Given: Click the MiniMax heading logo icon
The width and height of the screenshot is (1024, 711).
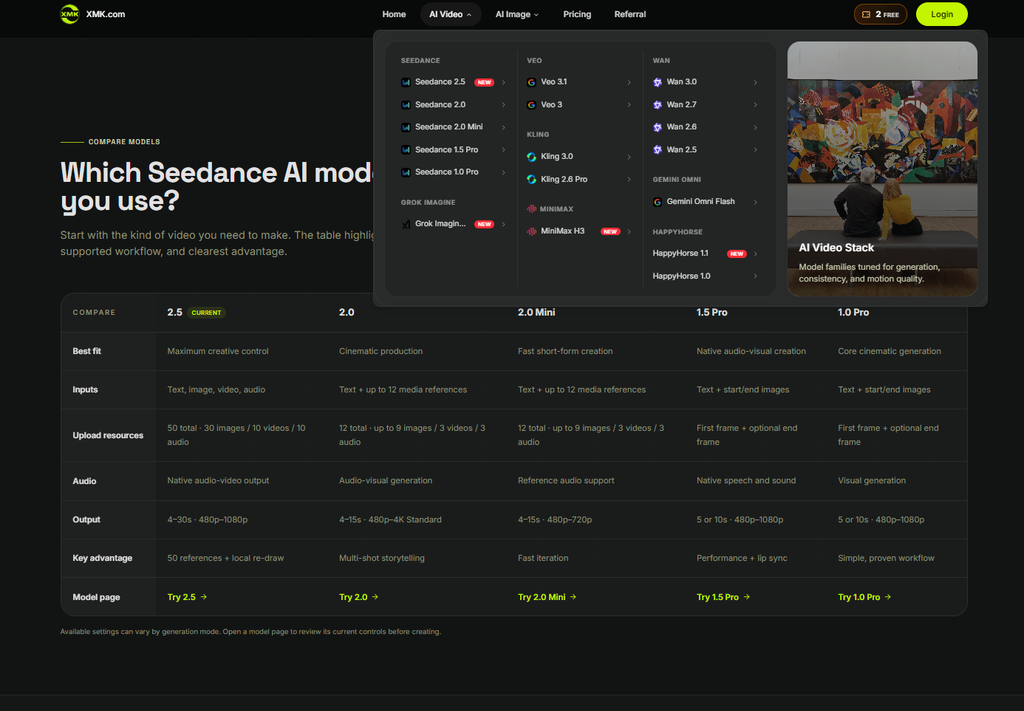Looking at the screenshot, I should [532, 209].
